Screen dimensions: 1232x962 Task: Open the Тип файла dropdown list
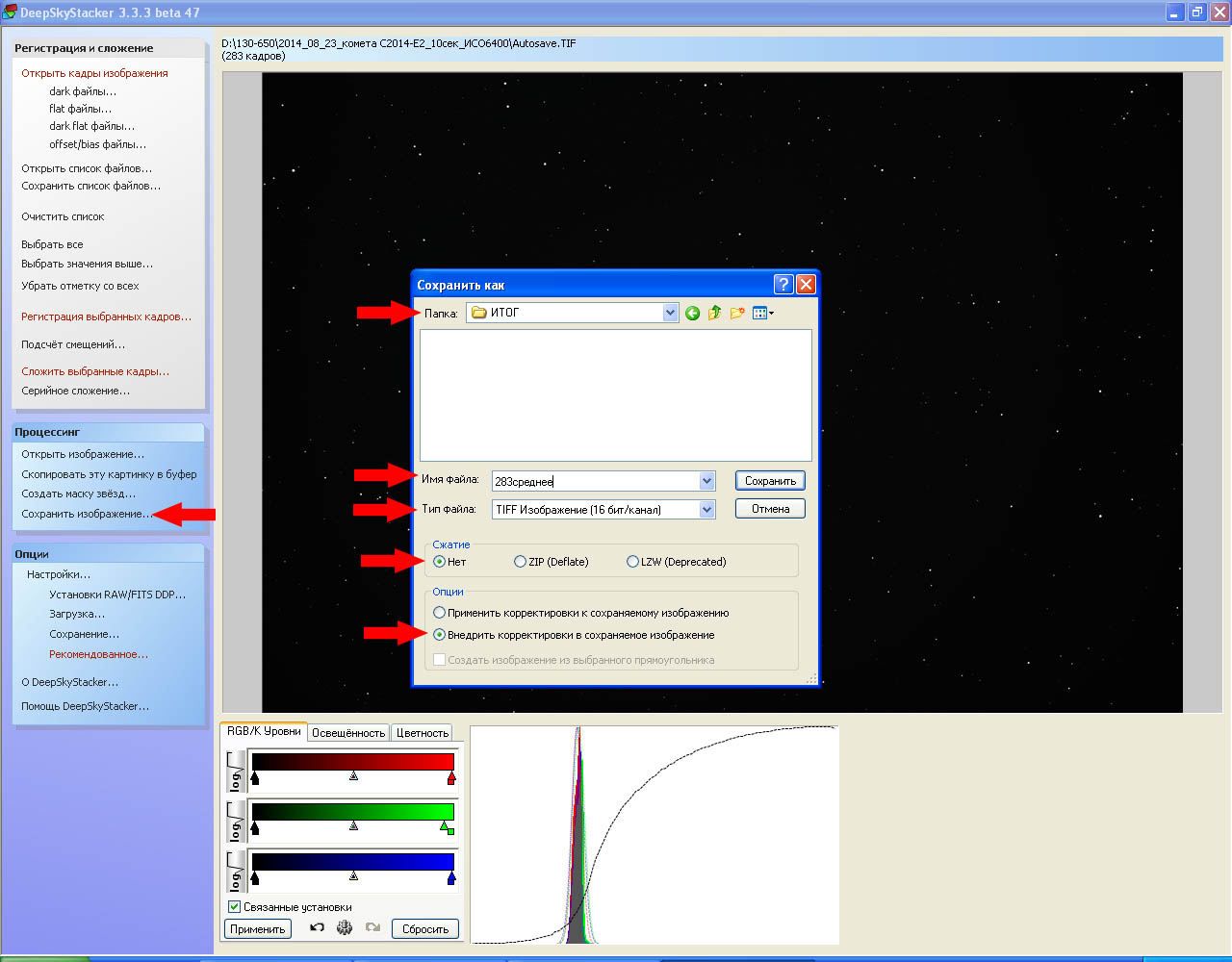coord(707,510)
